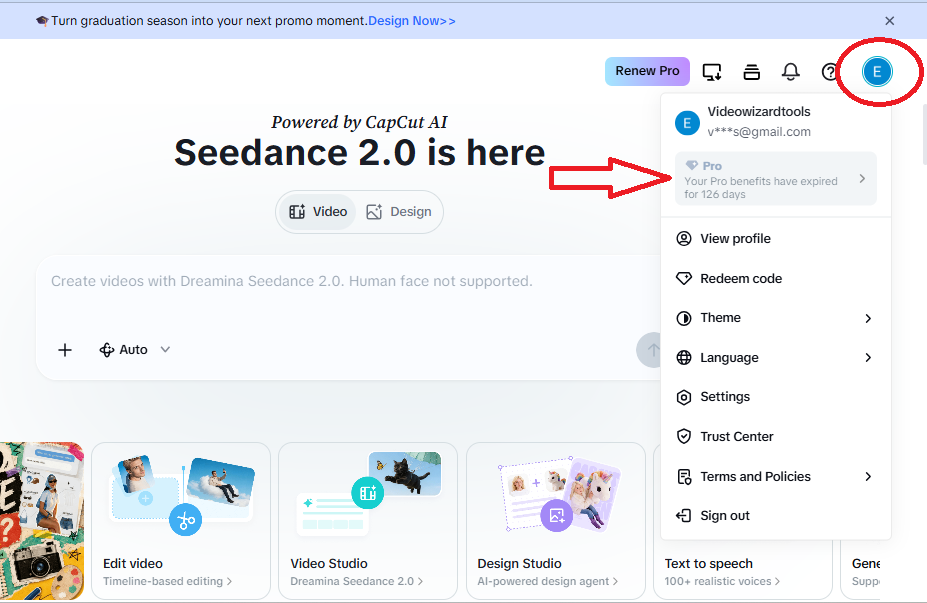
Task: Click the download desktop app icon
Action: coord(712,72)
